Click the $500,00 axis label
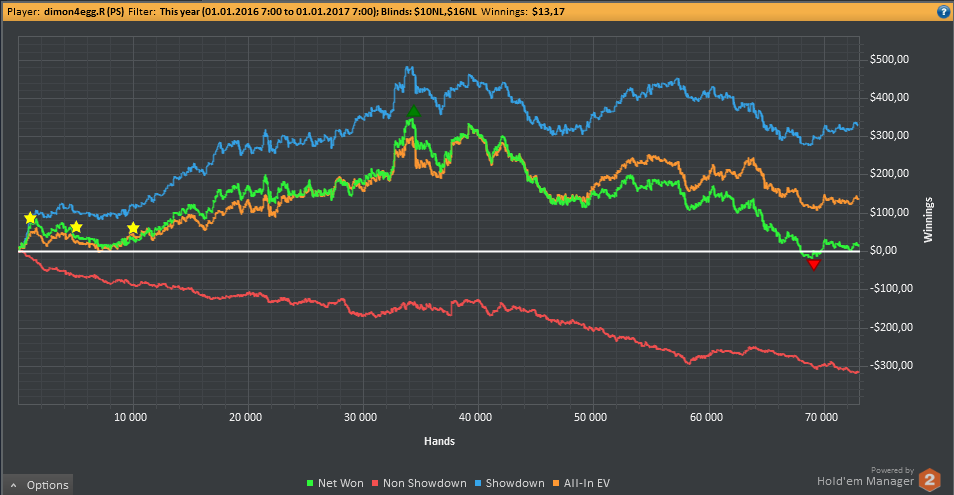This screenshot has width=954, height=495. coord(889,59)
